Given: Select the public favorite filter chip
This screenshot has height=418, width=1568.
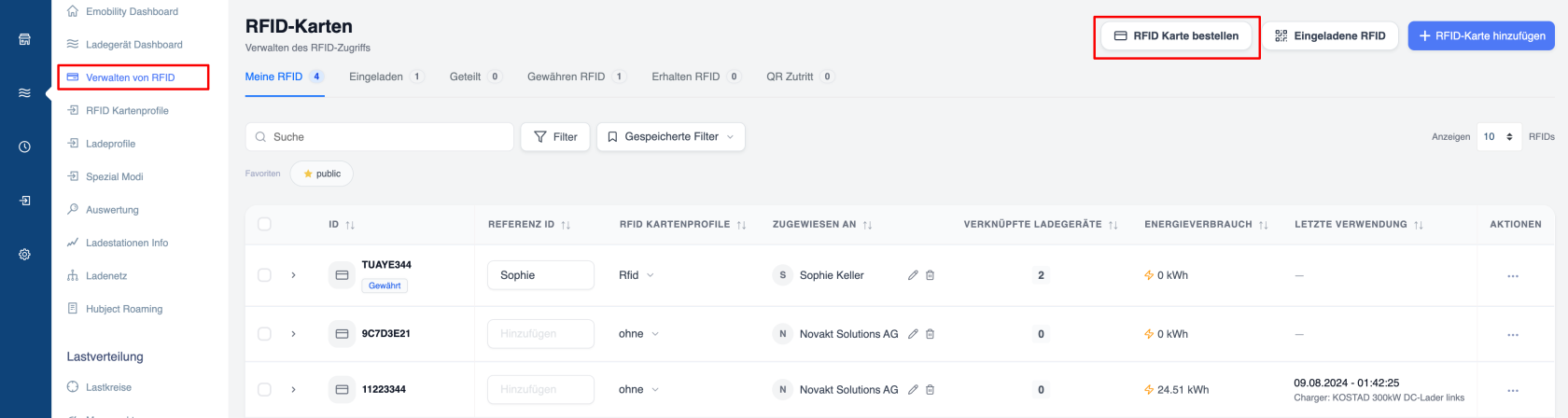Looking at the screenshot, I should click(322, 174).
